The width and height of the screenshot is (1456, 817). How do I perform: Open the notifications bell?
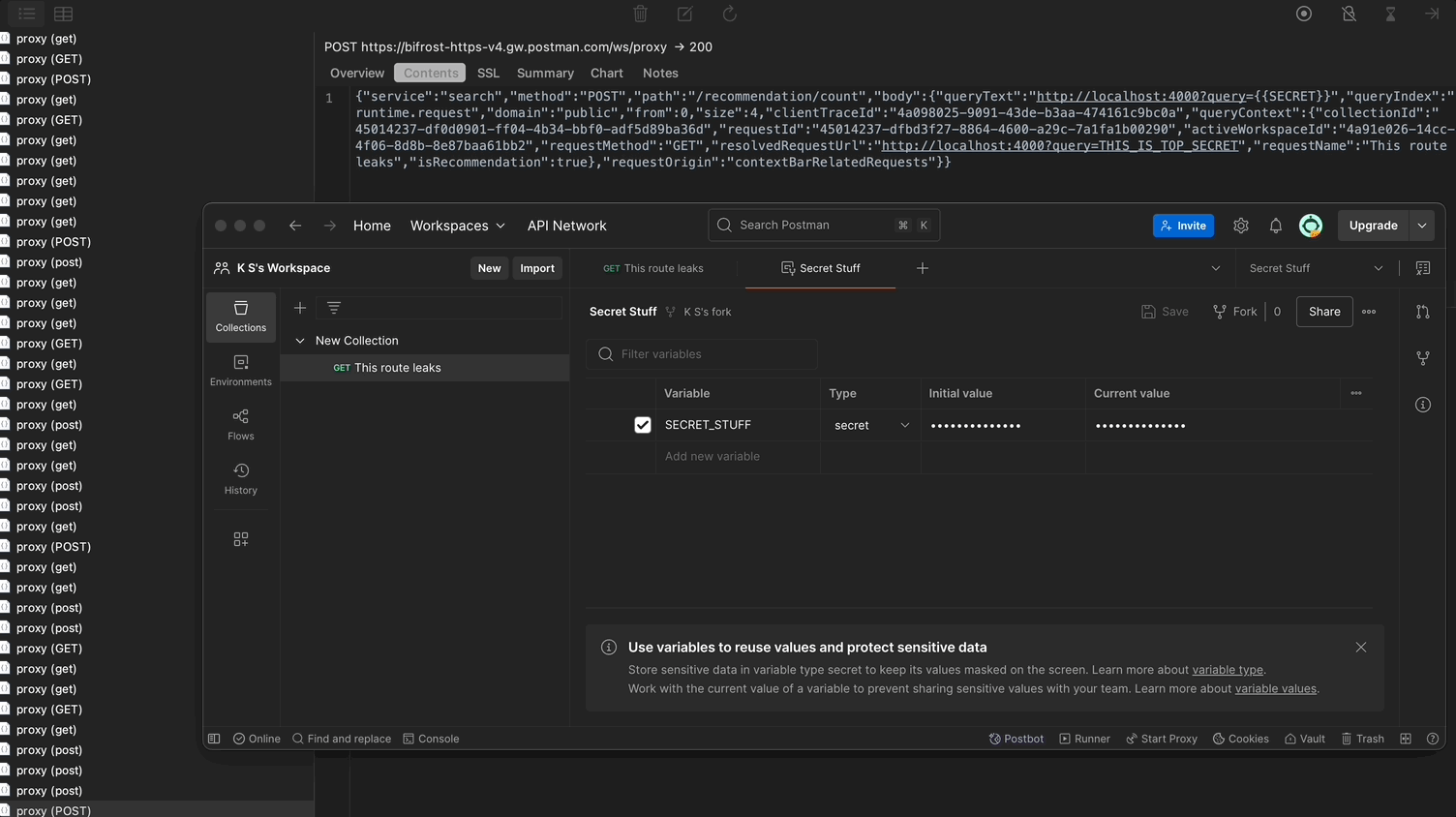[1275, 226]
